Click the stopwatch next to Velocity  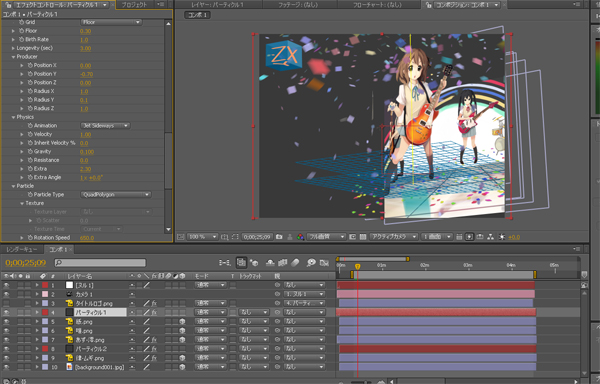(30, 134)
